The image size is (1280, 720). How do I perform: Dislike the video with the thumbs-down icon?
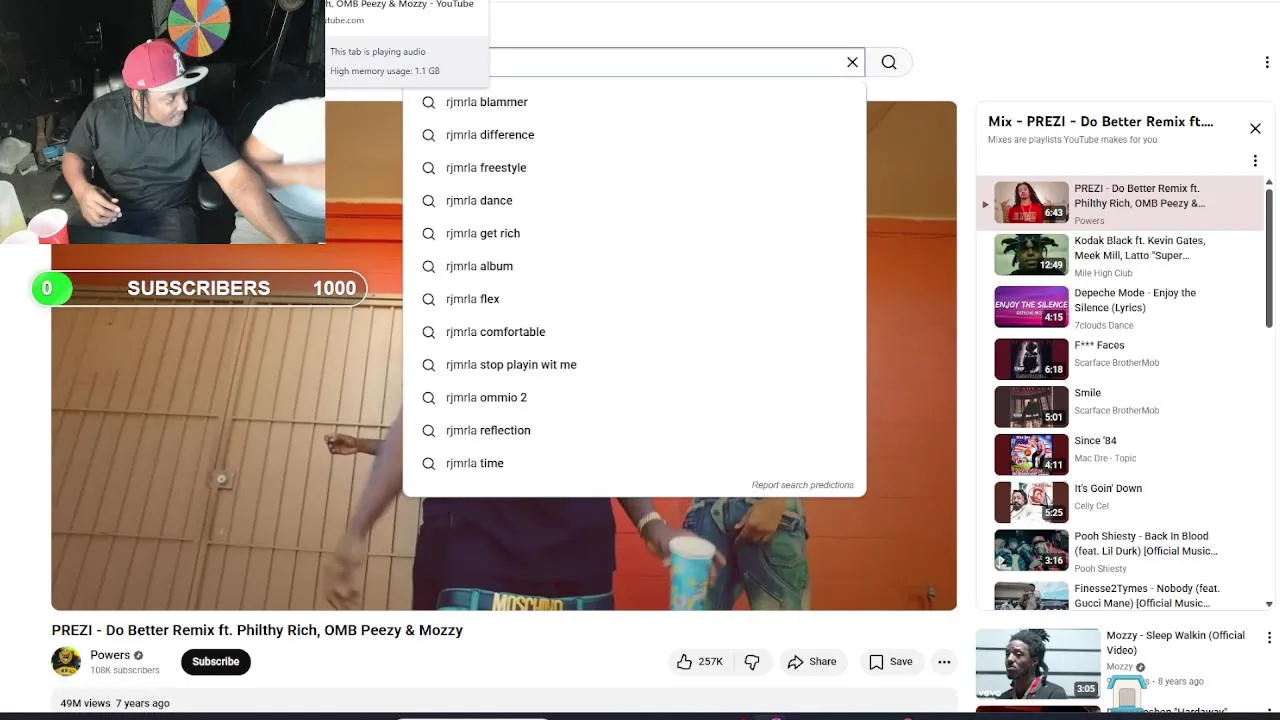point(752,662)
